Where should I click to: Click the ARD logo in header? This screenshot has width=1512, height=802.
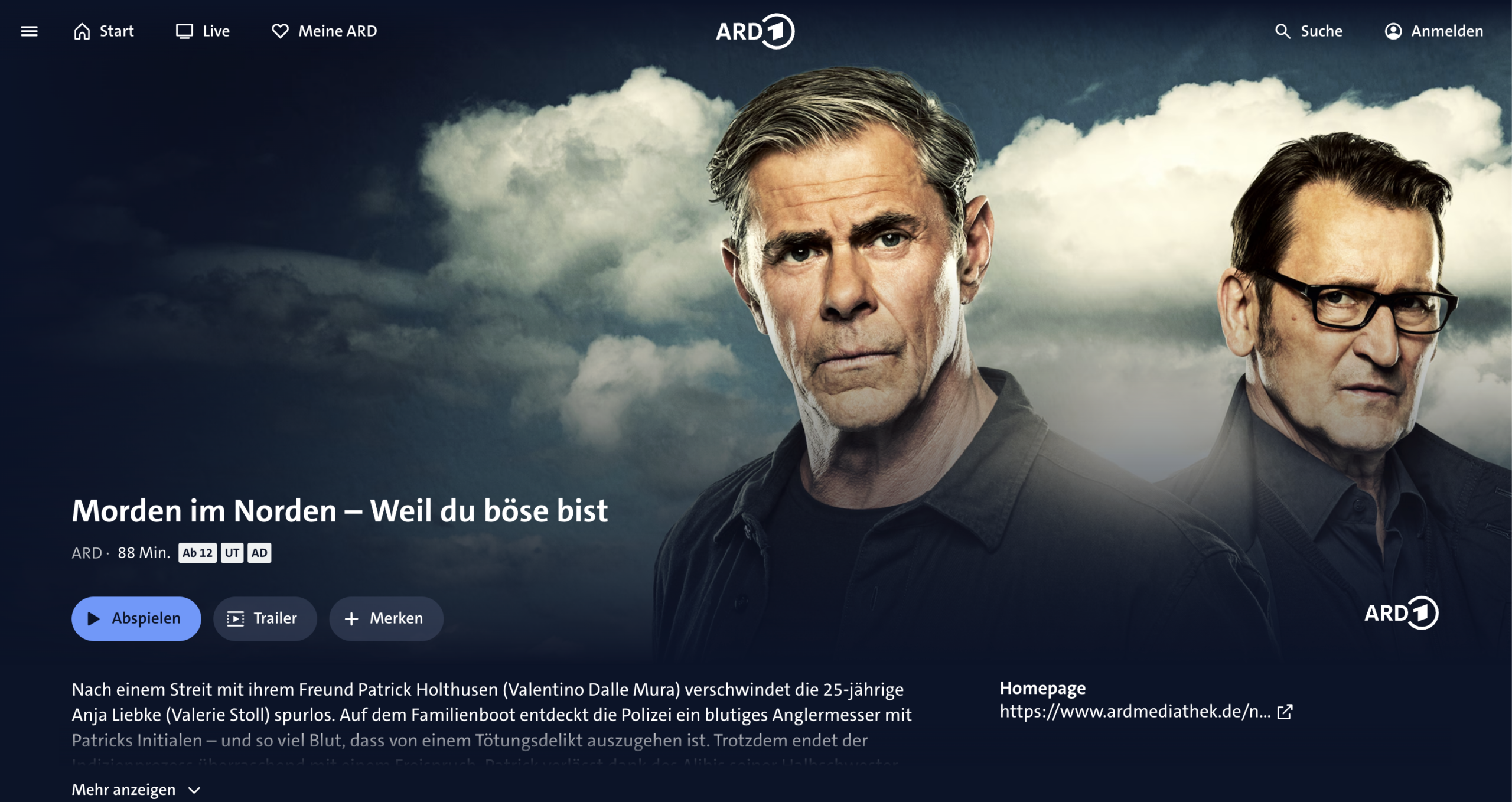click(755, 31)
